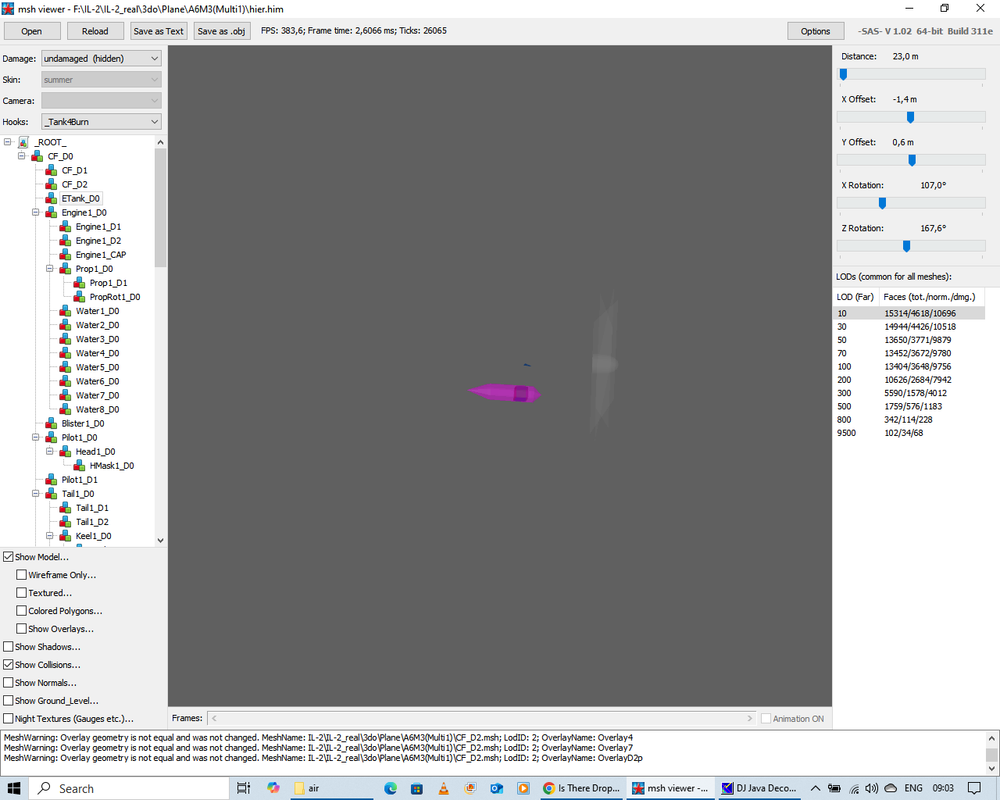Disable Show Collisions checkbox

[8, 664]
